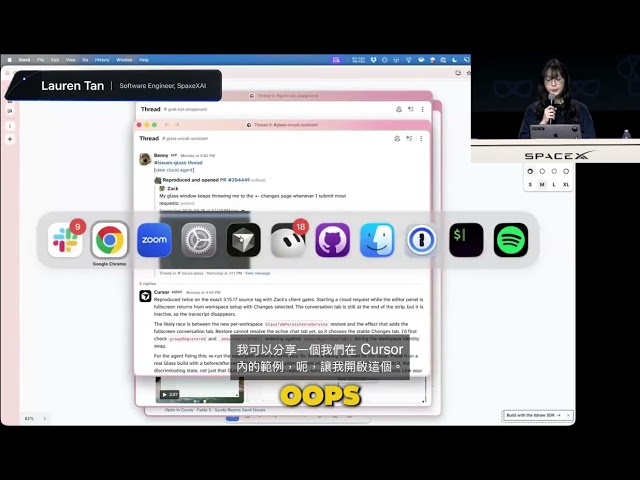This screenshot has height=480, width=640.
Task: Select the fourth circle style option
Action: pyautogui.click(x=566, y=171)
